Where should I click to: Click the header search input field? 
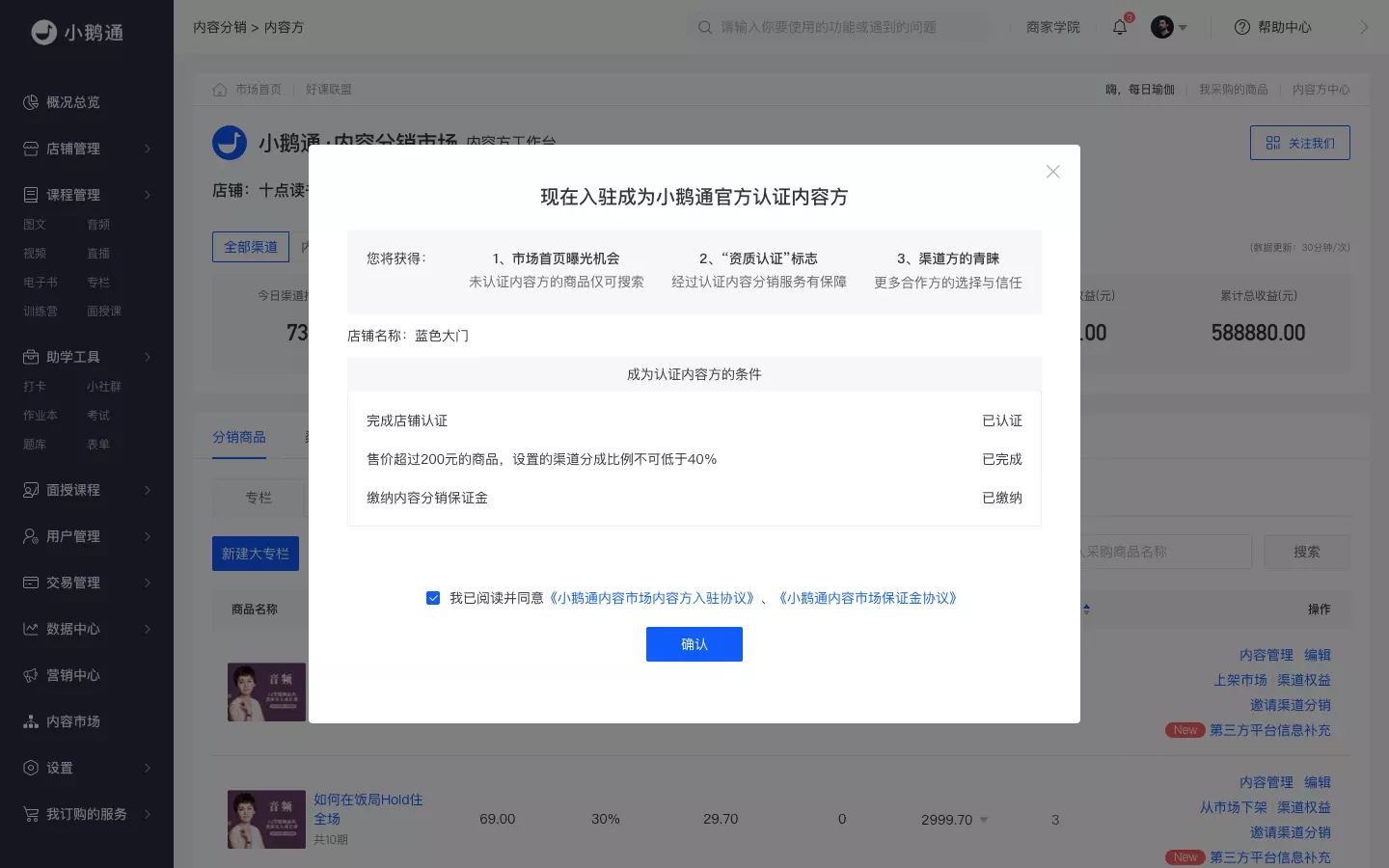click(x=839, y=27)
